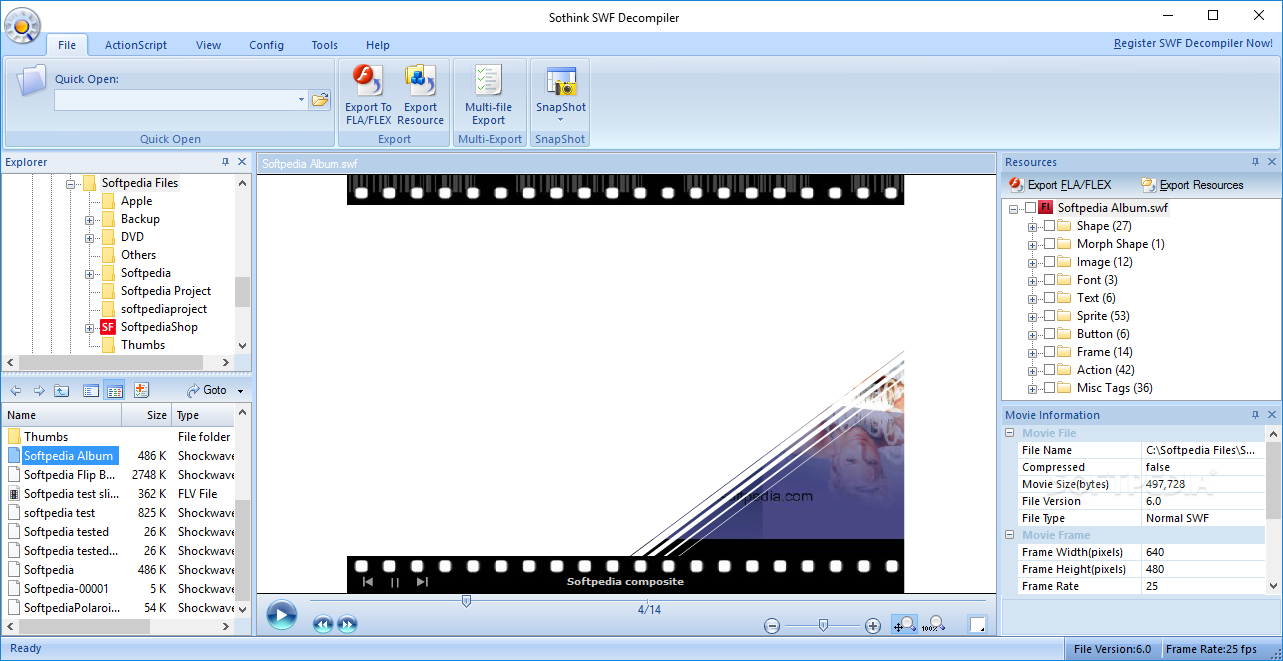Close the Explorer panel
Screen dimensions: 1283x661
242,162
